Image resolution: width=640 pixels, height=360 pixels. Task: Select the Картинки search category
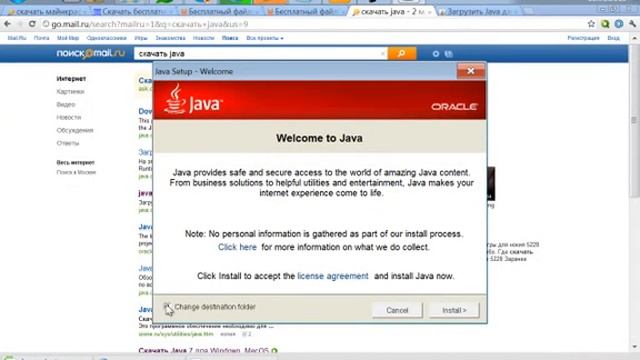click(x=70, y=91)
